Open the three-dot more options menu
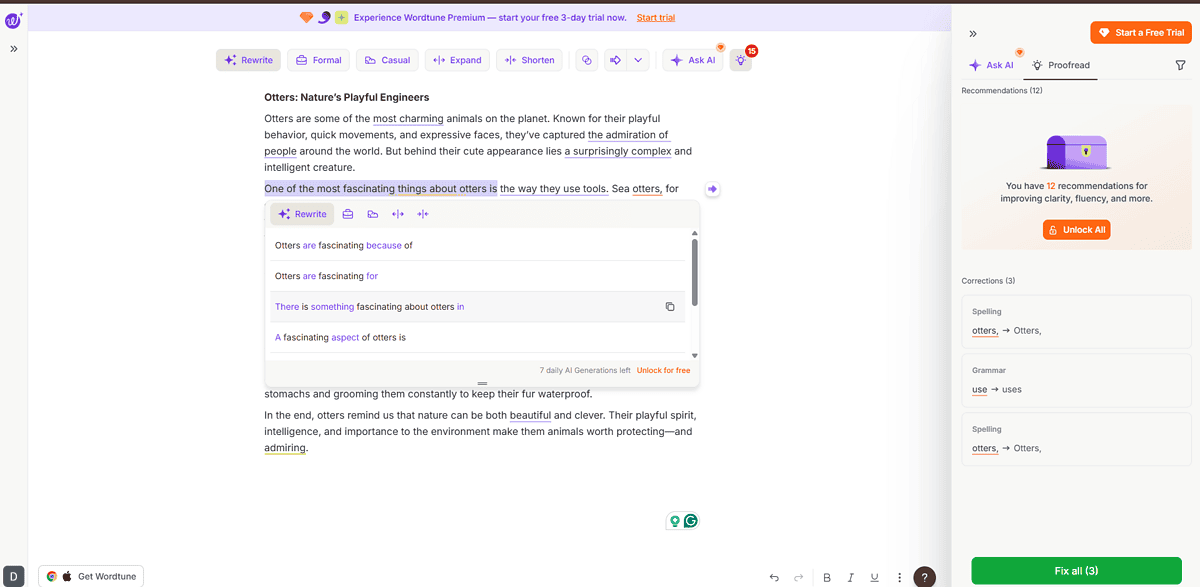Viewport: 1200px width, 587px height. pos(900,577)
